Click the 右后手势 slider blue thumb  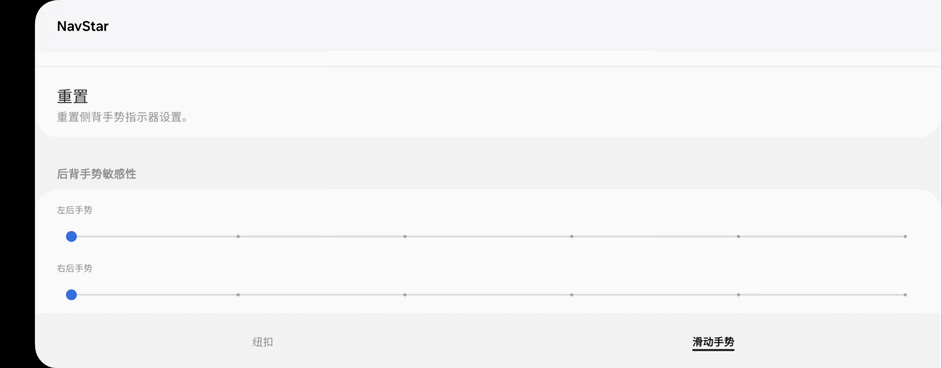(71, 295)
